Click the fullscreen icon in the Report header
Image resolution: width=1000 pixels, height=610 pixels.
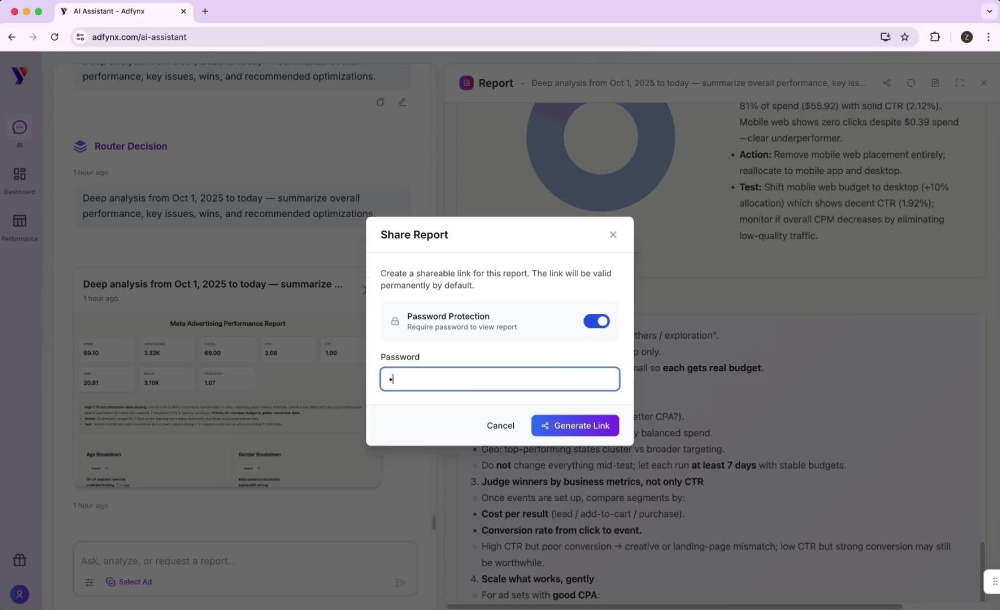coord(959,83)
